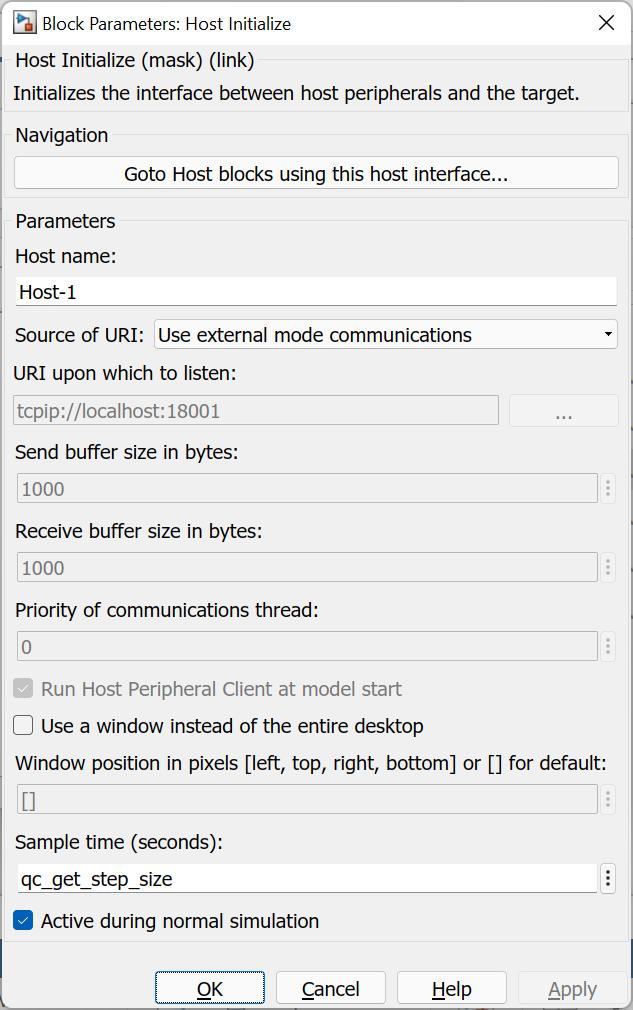633x1010 pixels.
Task: Dismiss the dialog with Cancel
Action: pos(330,988)
